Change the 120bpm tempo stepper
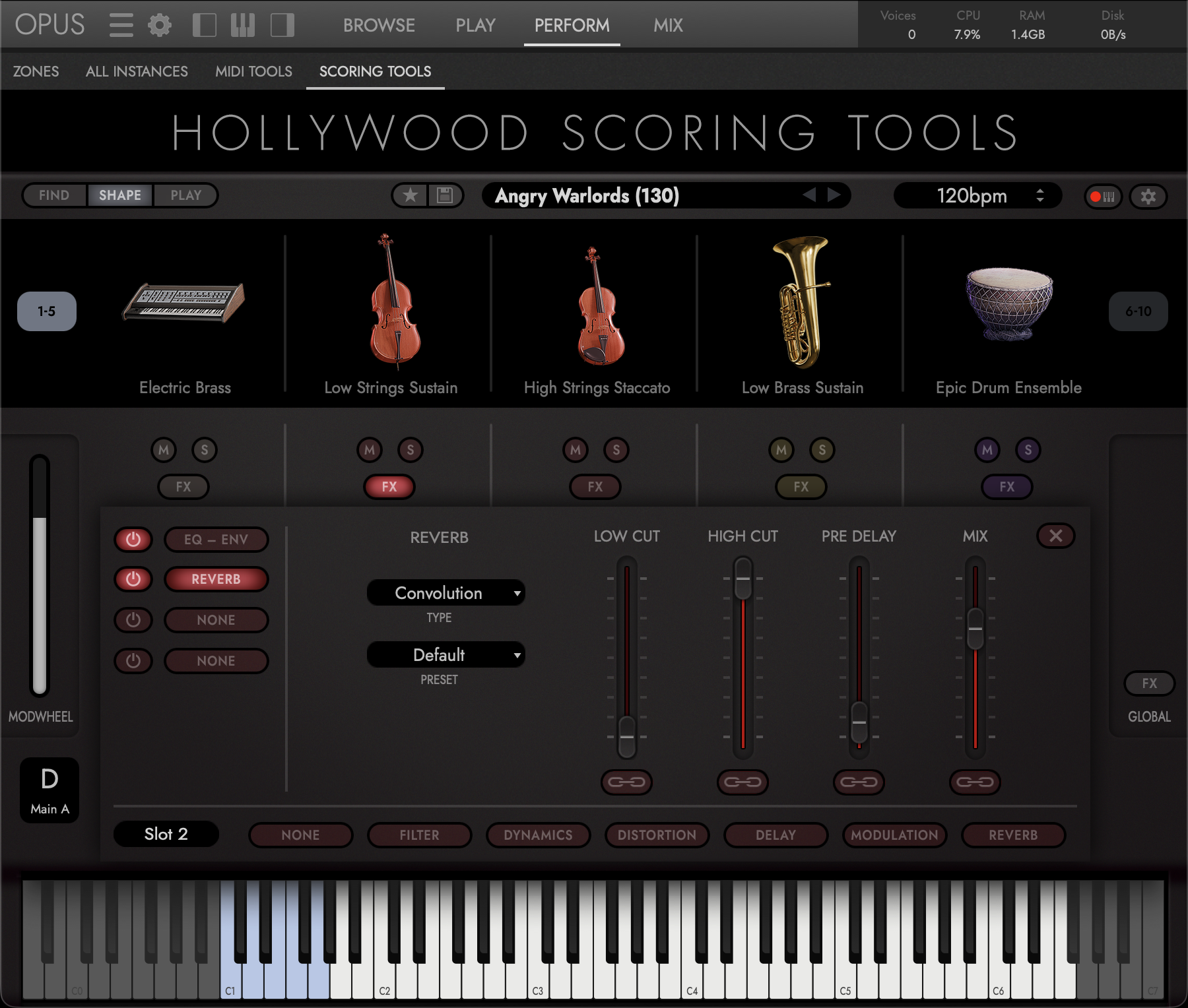Screen dimensions: 1188x1008 [1040, 195]
